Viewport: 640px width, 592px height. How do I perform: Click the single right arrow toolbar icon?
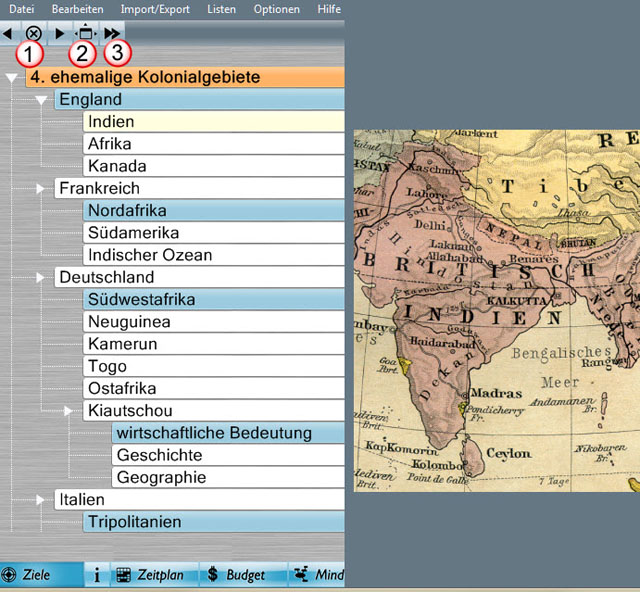59,32
